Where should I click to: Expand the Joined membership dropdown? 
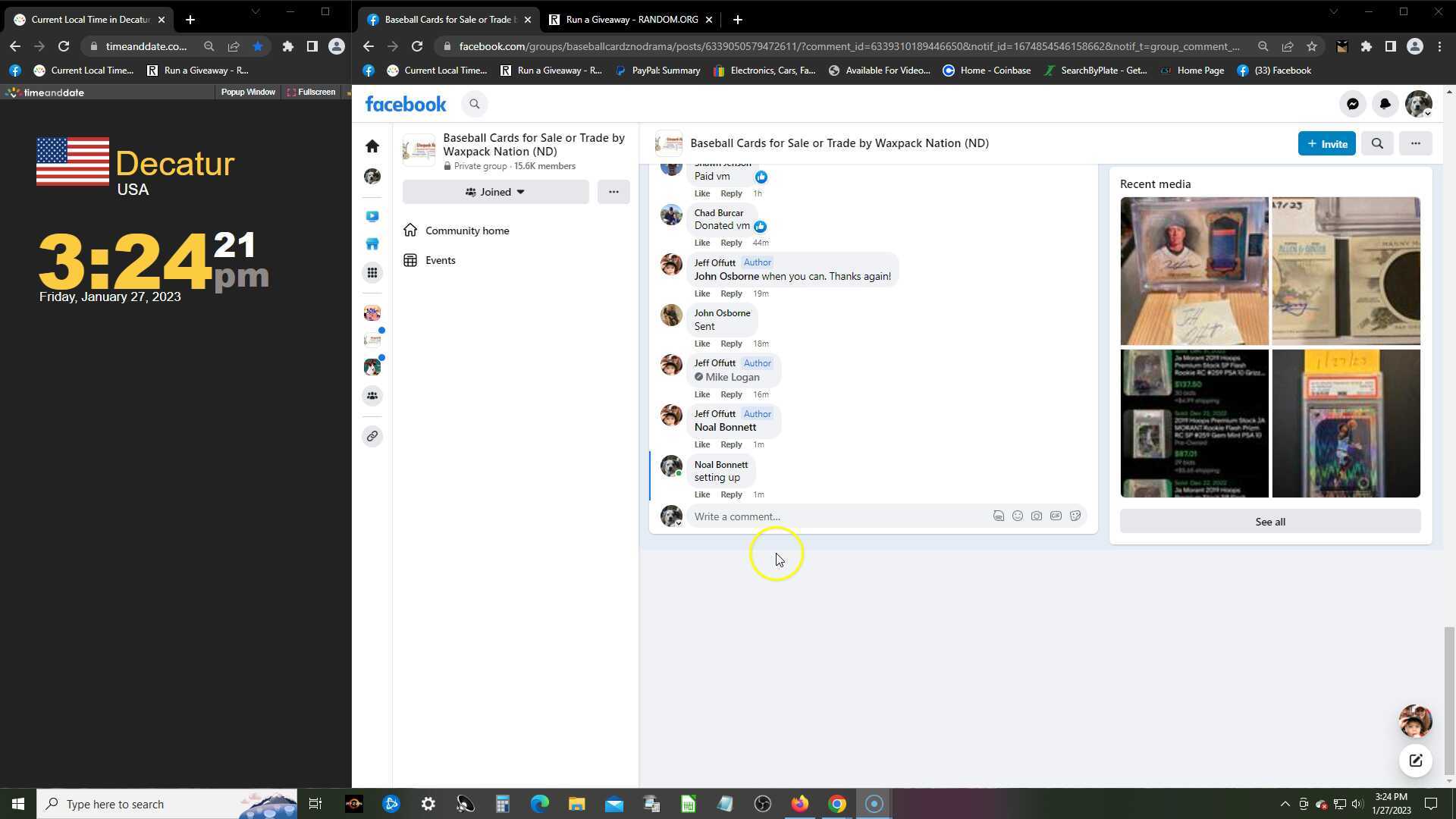(495, 192)
